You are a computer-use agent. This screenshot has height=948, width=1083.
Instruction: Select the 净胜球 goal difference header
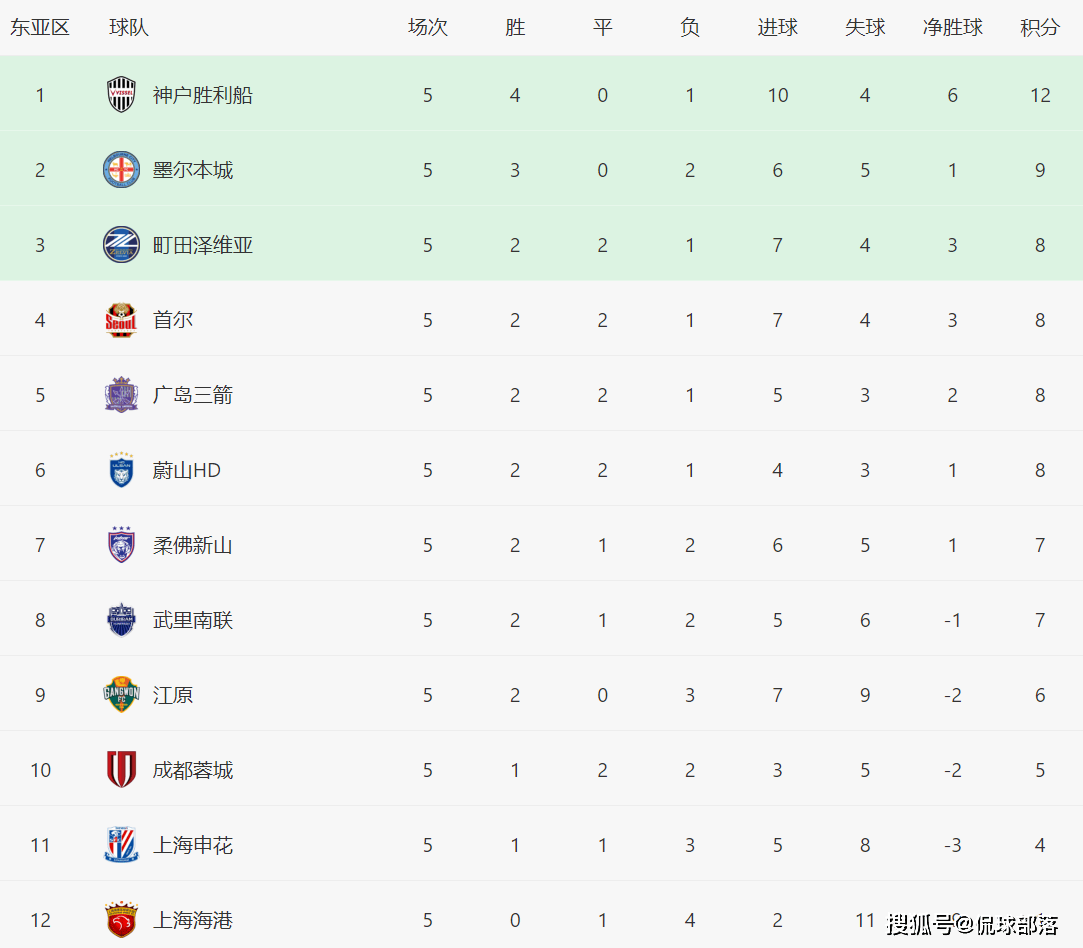point(952,28)
